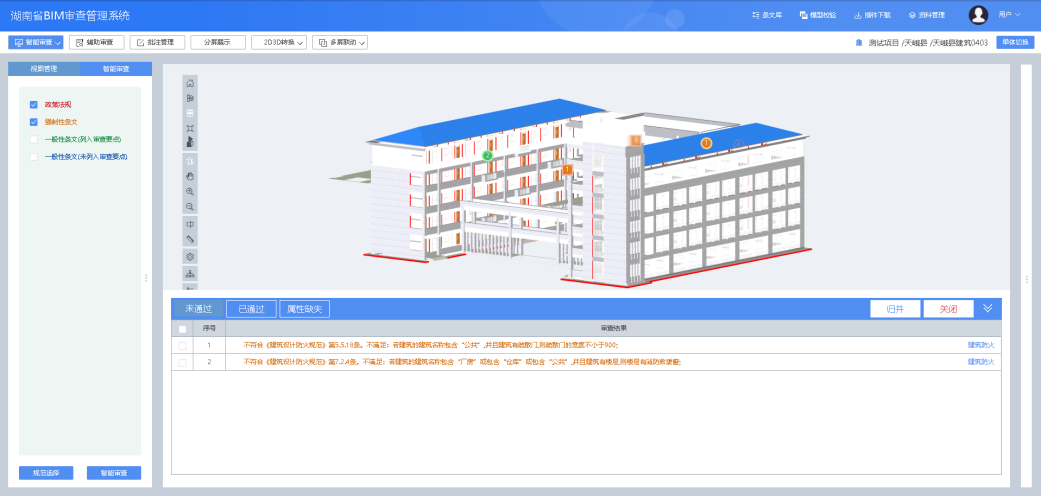
Task: Select the measure ruler tool
Action: coord(190,240)
